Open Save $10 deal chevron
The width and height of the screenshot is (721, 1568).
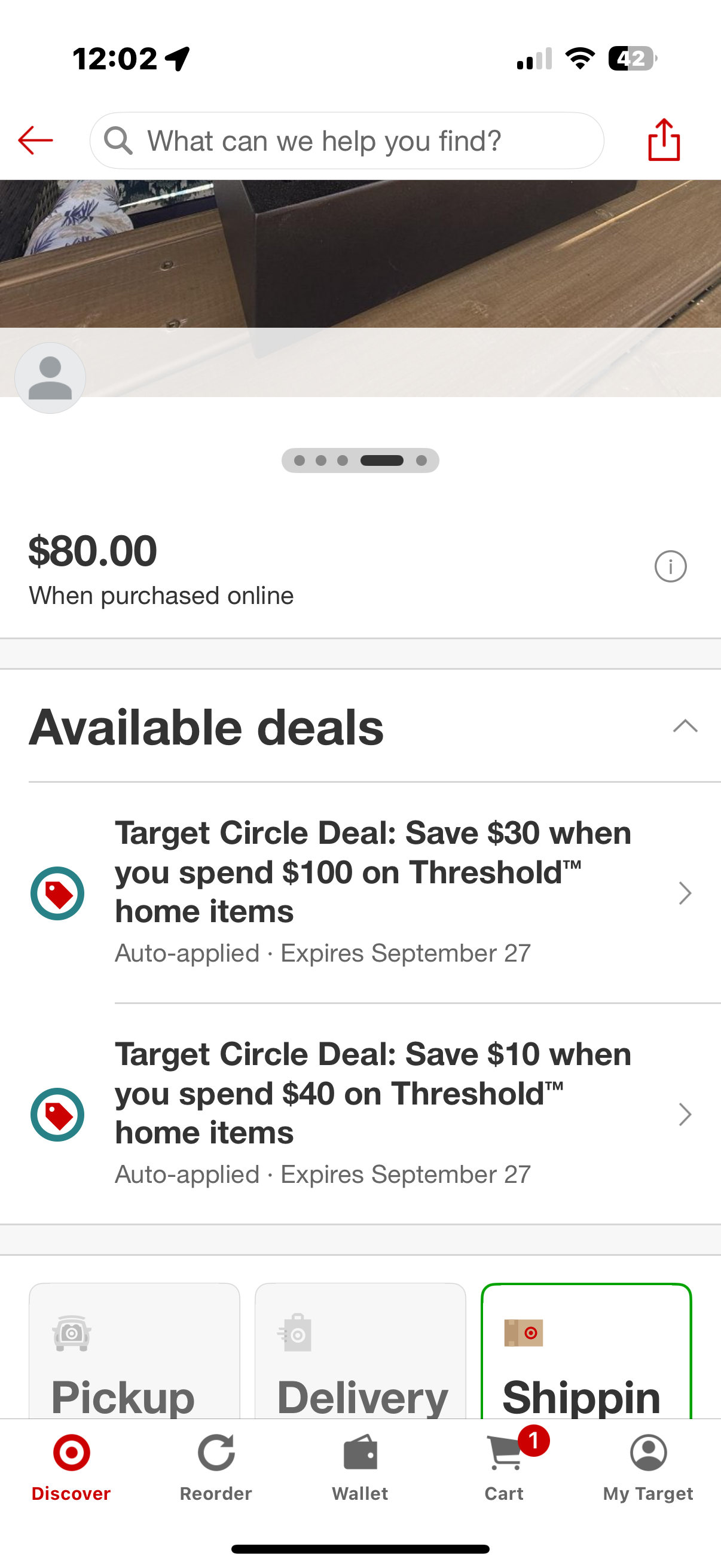pyautogui.click(x=685, y=1115)
